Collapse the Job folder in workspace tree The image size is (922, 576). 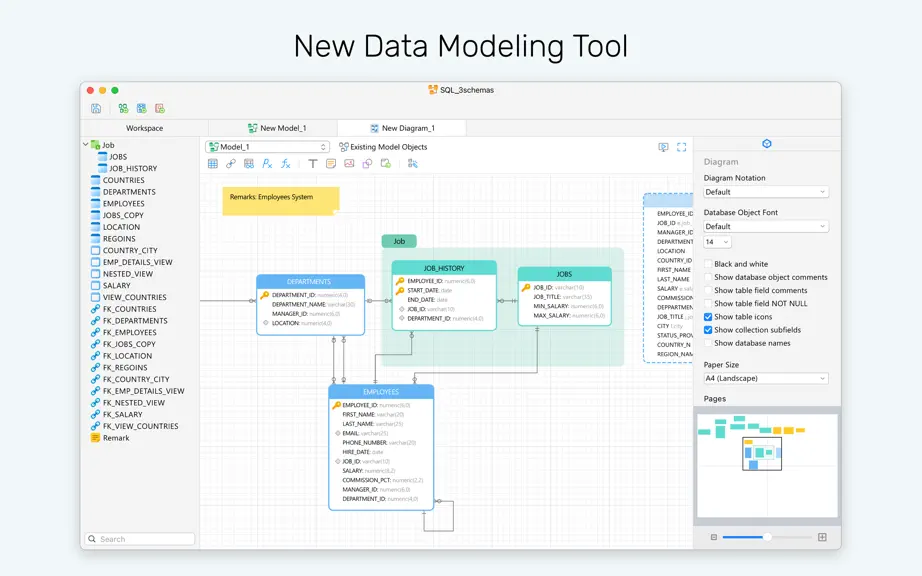pos(86,144)
